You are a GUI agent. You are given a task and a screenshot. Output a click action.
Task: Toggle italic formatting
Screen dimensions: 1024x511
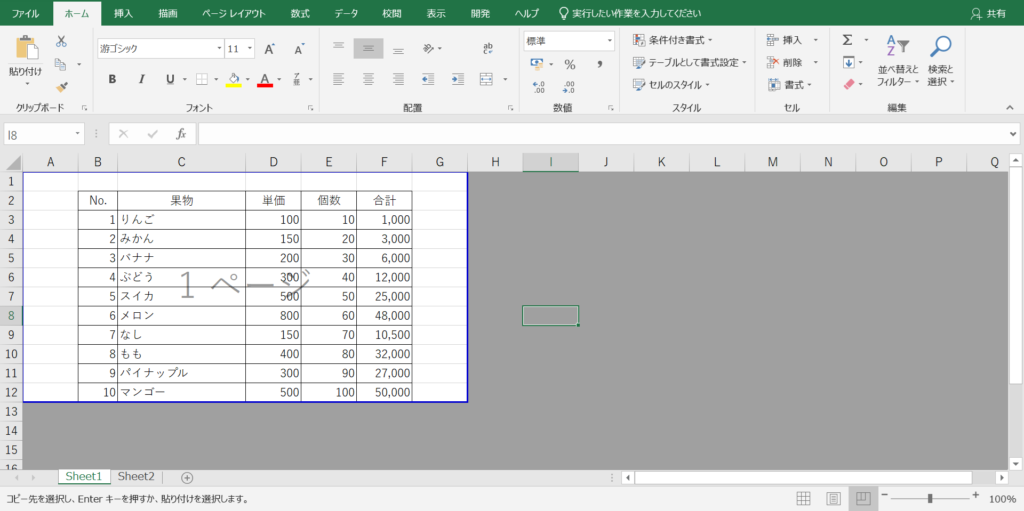tap(141, 79)
